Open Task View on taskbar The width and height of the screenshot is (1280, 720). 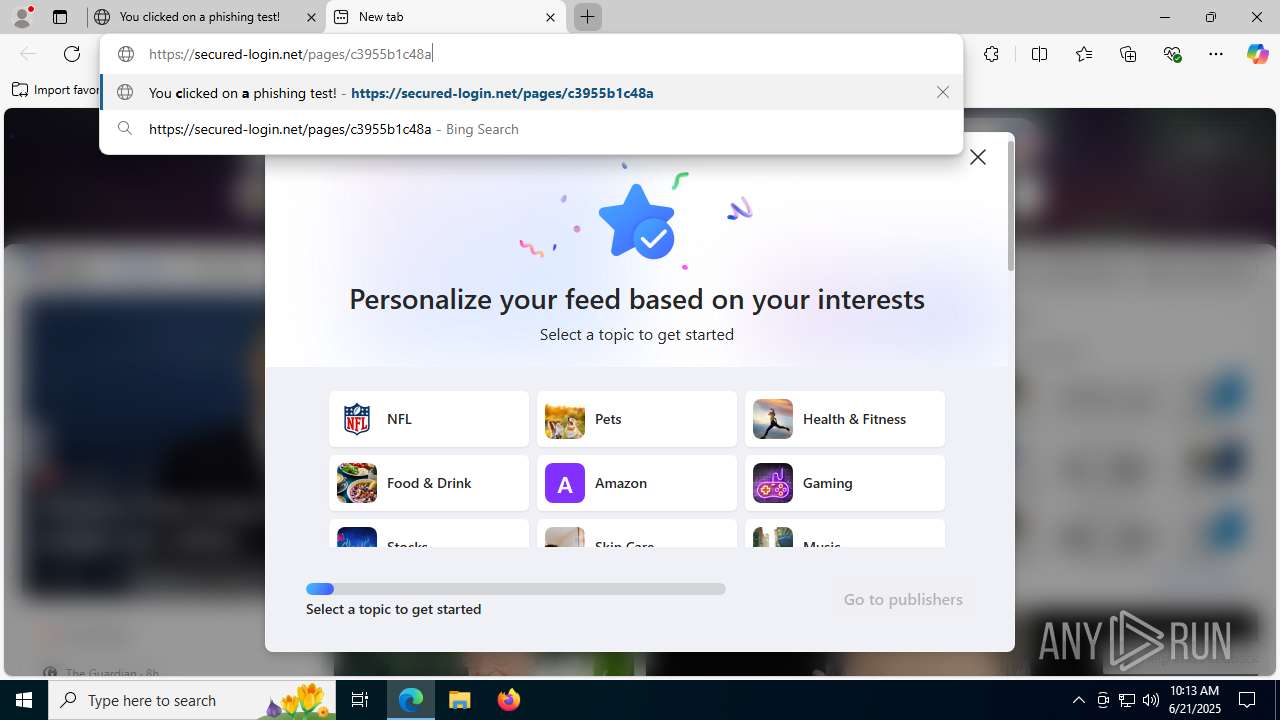360,700
